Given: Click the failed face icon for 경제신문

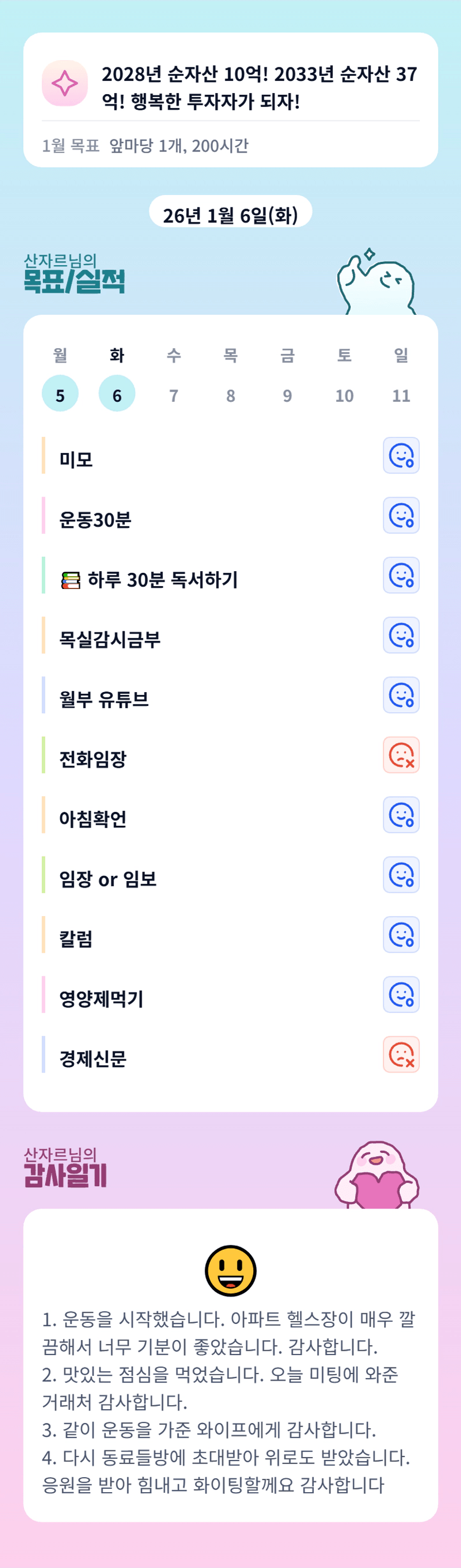Looking at the screenshot, I should (x=401, y=1054).
